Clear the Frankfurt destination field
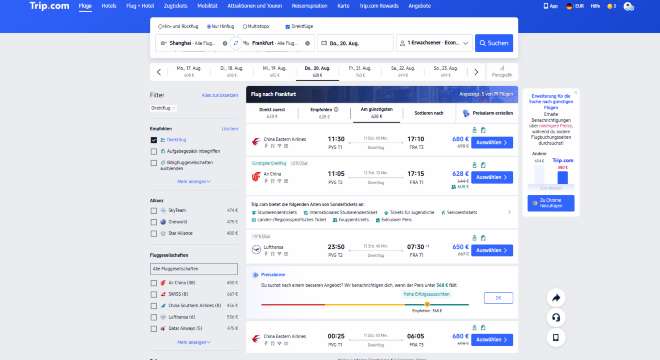Screen dimensions: 660x360 (307, 43)
